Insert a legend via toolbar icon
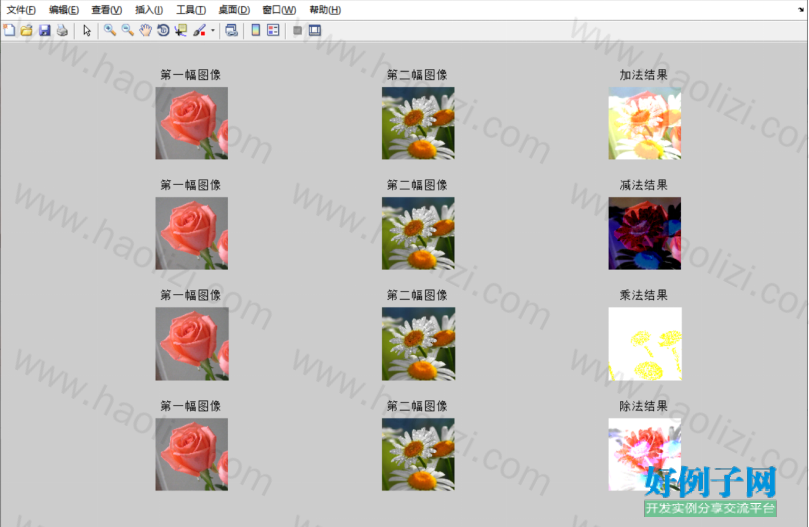Screen dimensions: 809x527 click(x=273, y=30)
